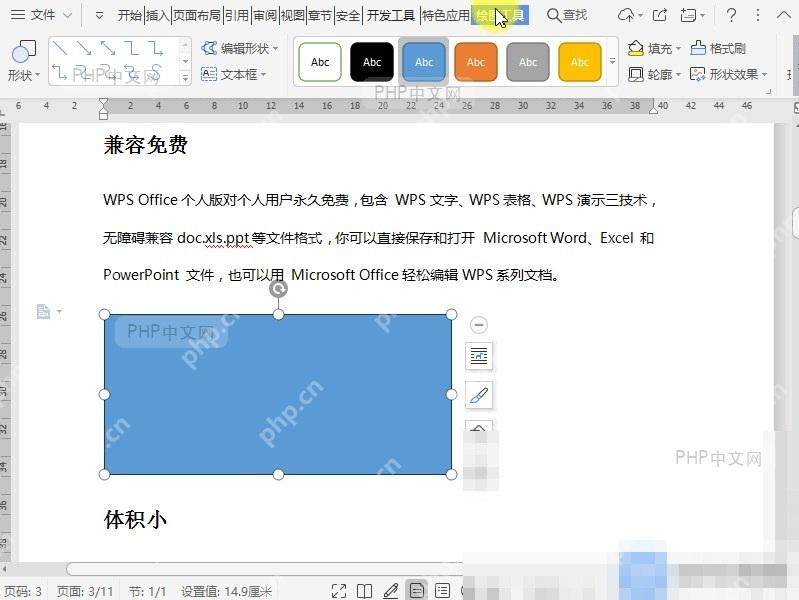Switch to the 审阅 tab

point(265,16)
